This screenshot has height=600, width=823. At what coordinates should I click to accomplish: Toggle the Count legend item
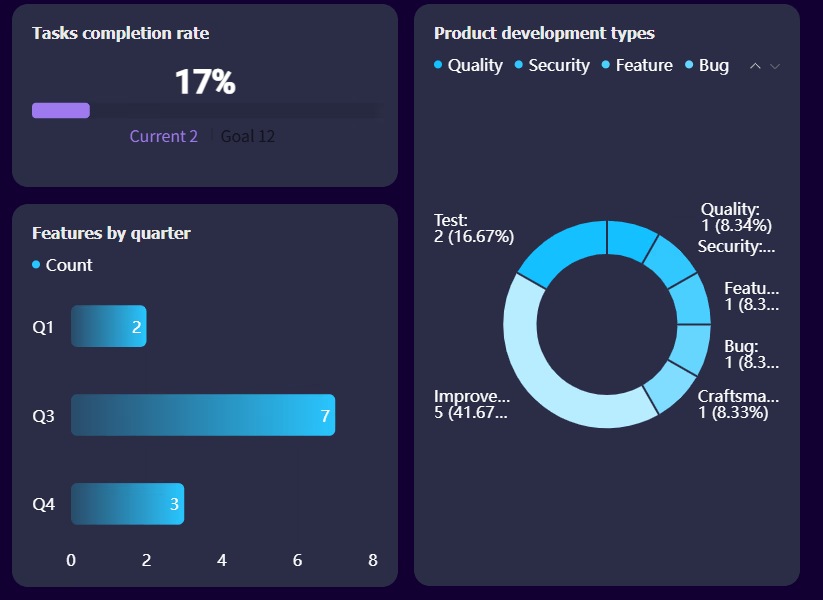click(x=62, y=265)
